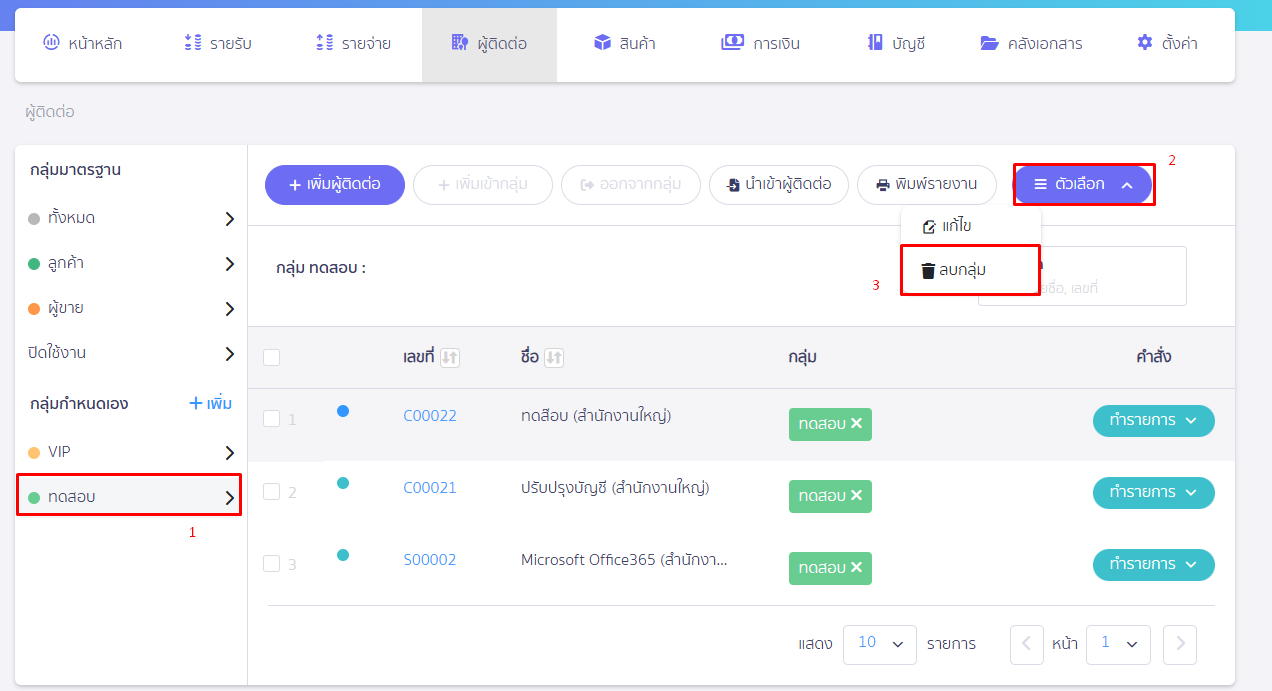Check the box for row C00022
Screen dimensions: 1272x691
click(x=271, y=419)
